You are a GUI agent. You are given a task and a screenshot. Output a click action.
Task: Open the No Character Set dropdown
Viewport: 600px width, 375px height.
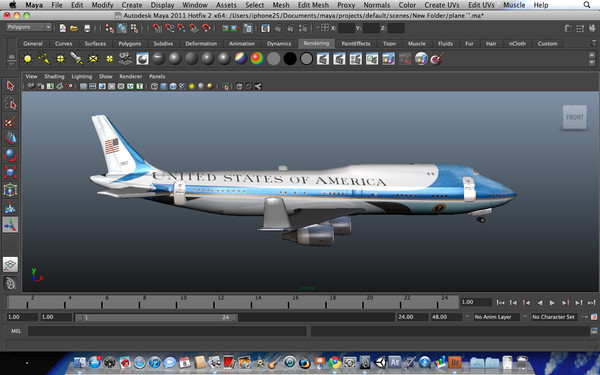[x=554, y=317]
